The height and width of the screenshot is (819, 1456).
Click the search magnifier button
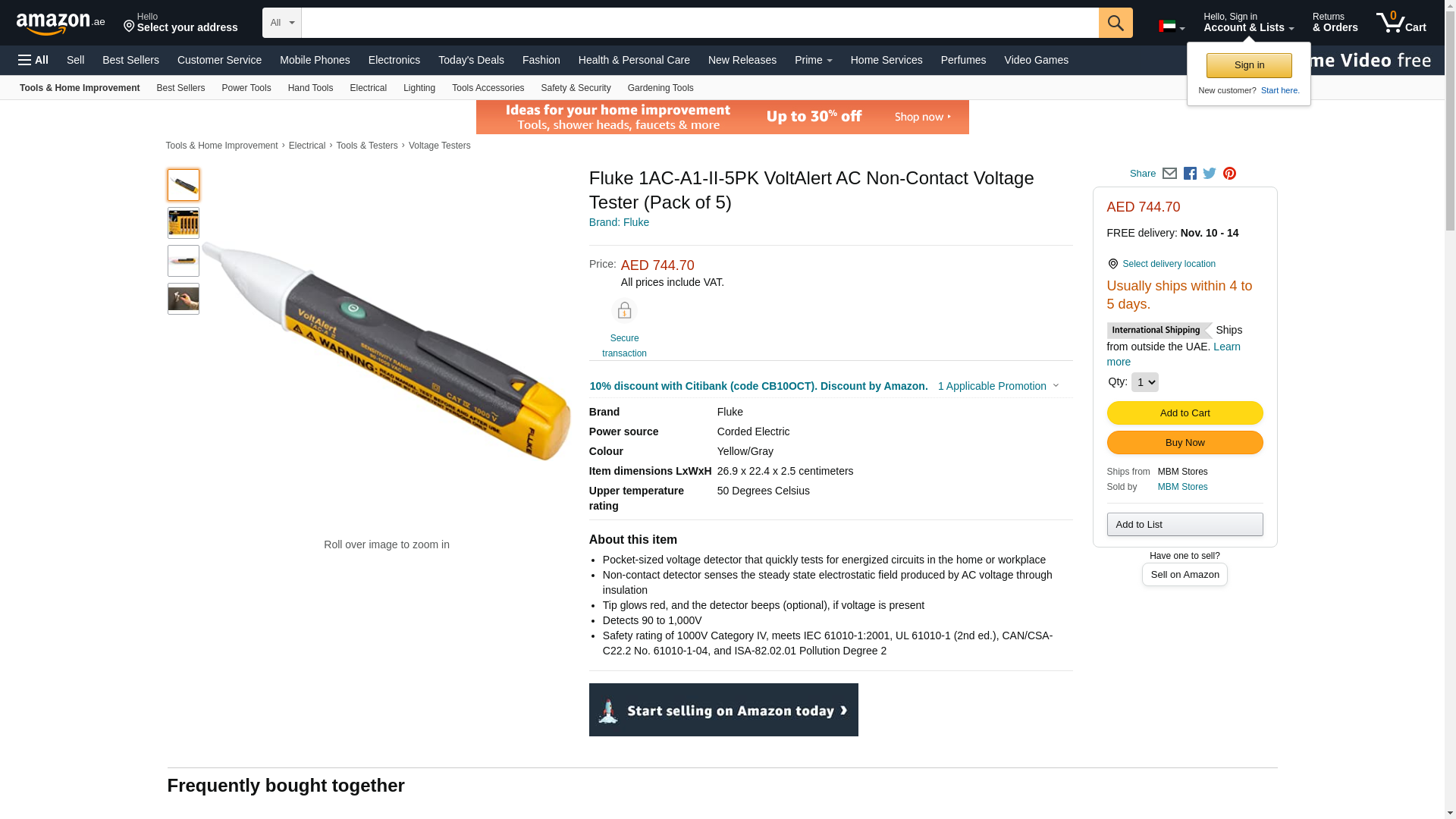click(x=1116, y=23)
